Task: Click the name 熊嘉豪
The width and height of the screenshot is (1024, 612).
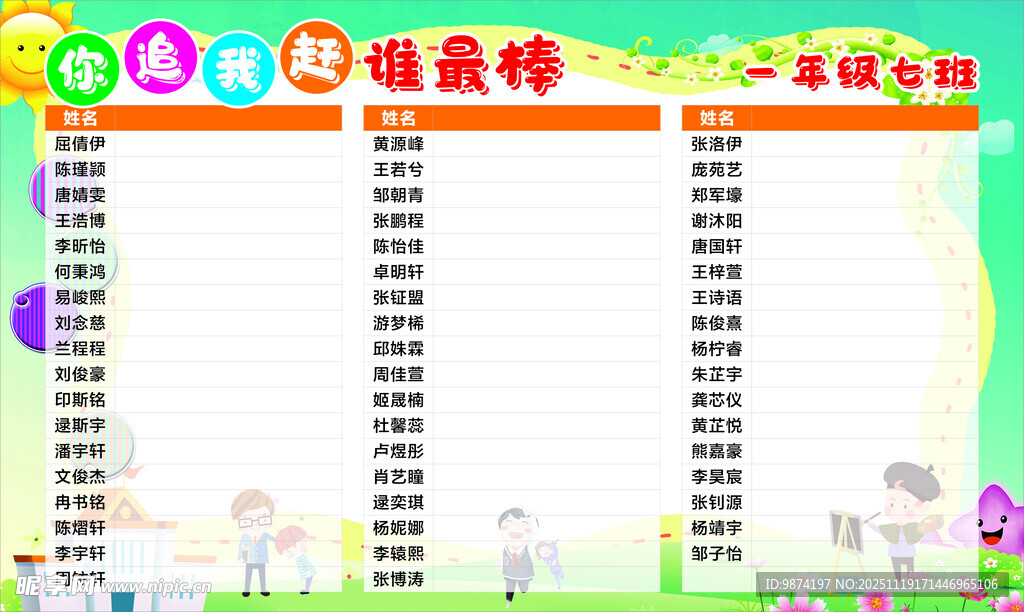Action: [716, 451]
